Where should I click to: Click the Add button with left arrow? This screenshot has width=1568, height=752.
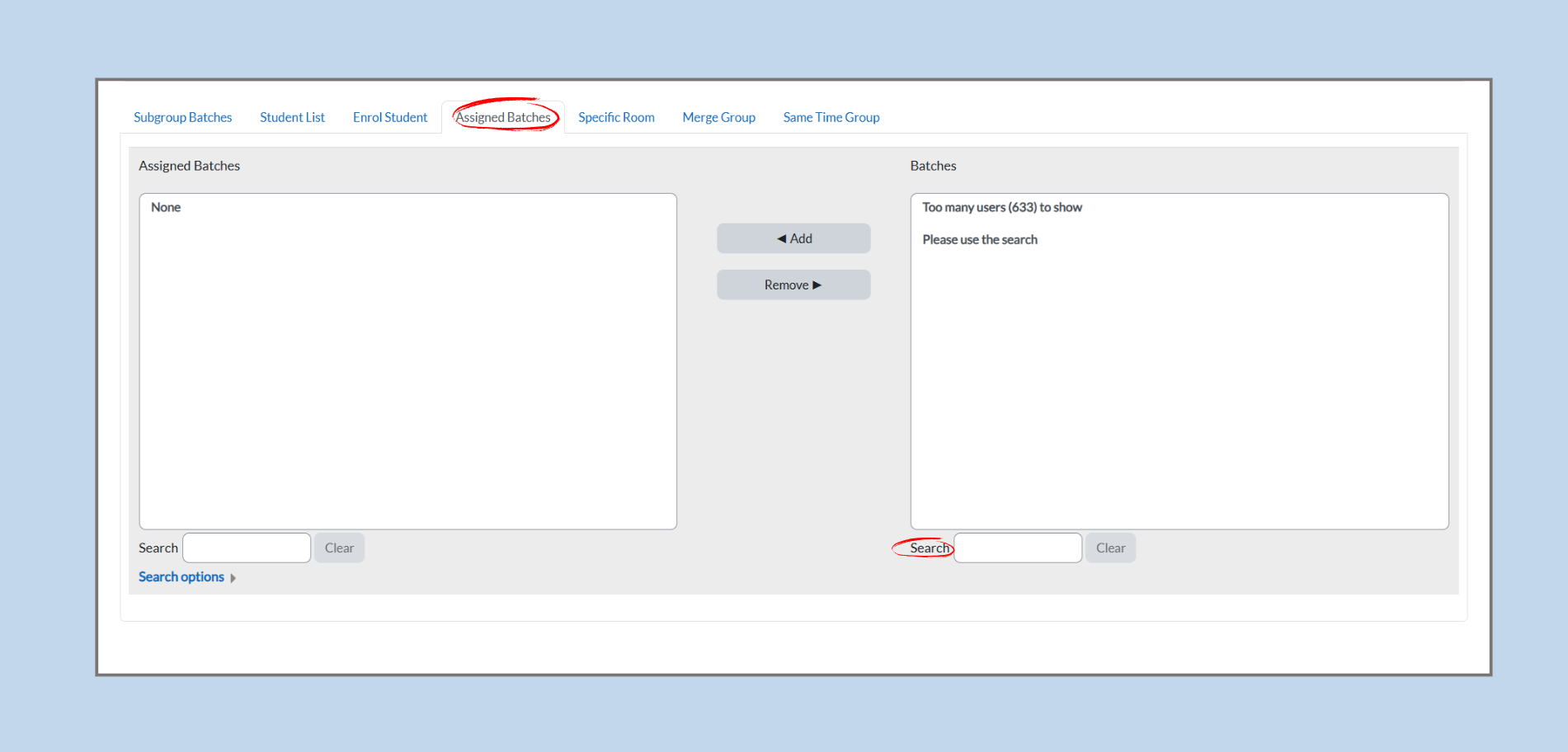pyautogui.click(x=793, y=238)
